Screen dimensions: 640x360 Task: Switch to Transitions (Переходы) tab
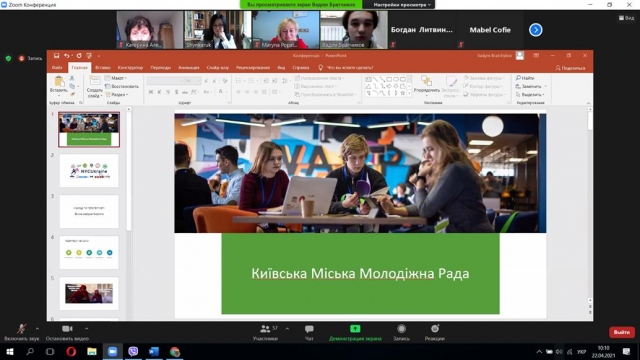pos(160,68)
